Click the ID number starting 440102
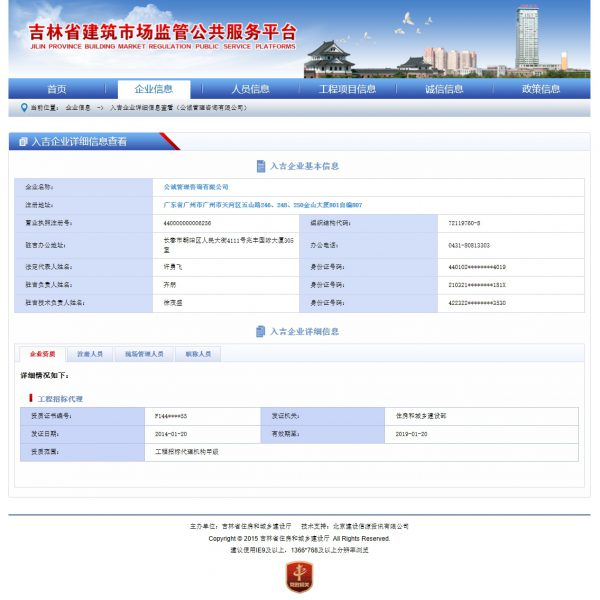Image resolution: width=600 pixels, height=600 pixels. [x=477, y=267]
